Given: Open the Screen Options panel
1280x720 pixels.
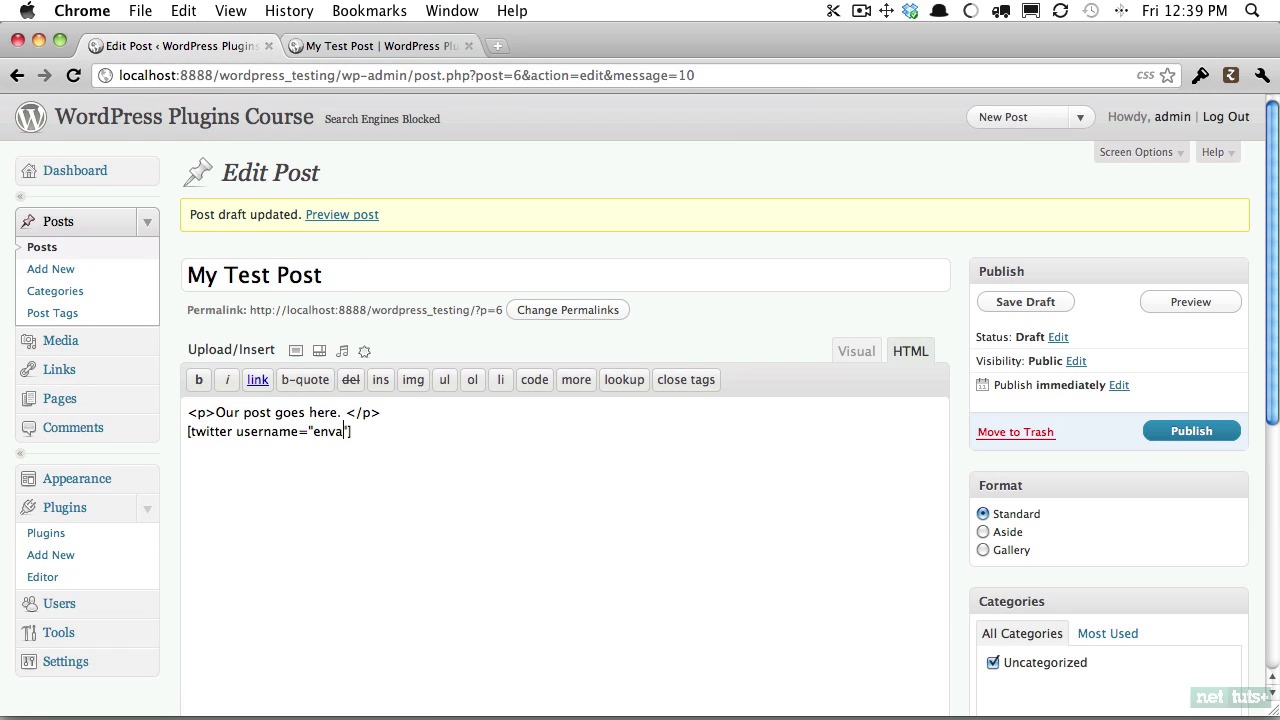Looking at the screenshot, I should 1142,153.
